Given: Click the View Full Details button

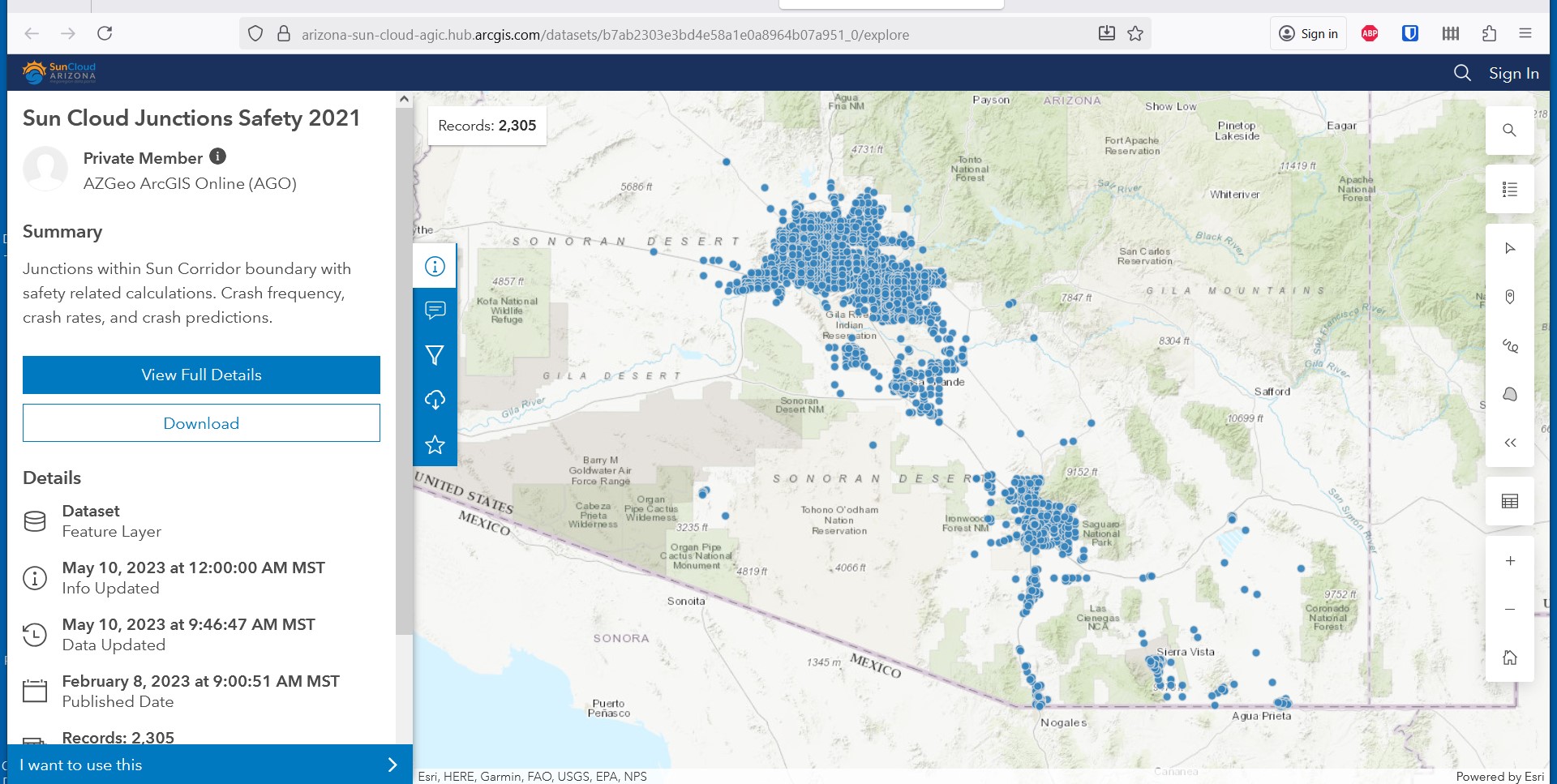Looking at the screenshot, I should [201, 375].
